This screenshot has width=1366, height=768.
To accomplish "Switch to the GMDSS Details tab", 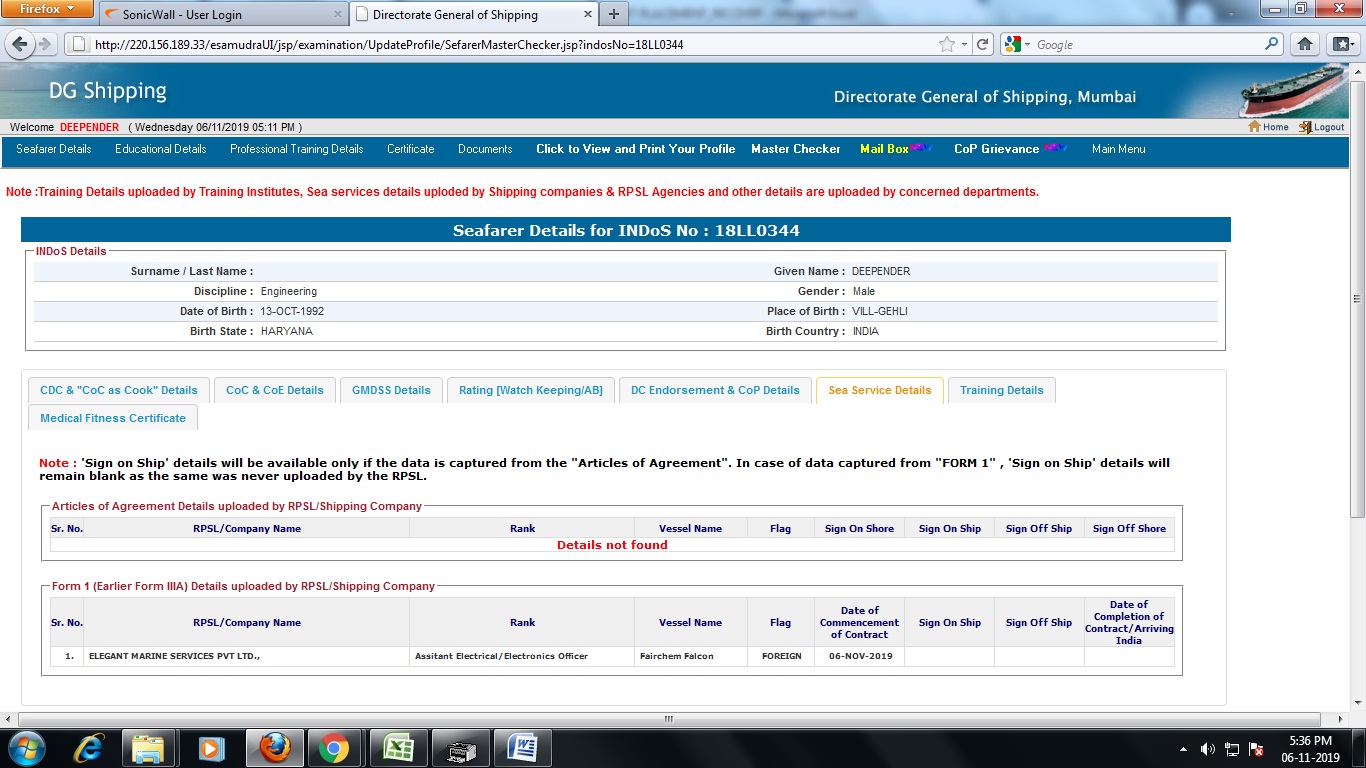I will point(391,390).
